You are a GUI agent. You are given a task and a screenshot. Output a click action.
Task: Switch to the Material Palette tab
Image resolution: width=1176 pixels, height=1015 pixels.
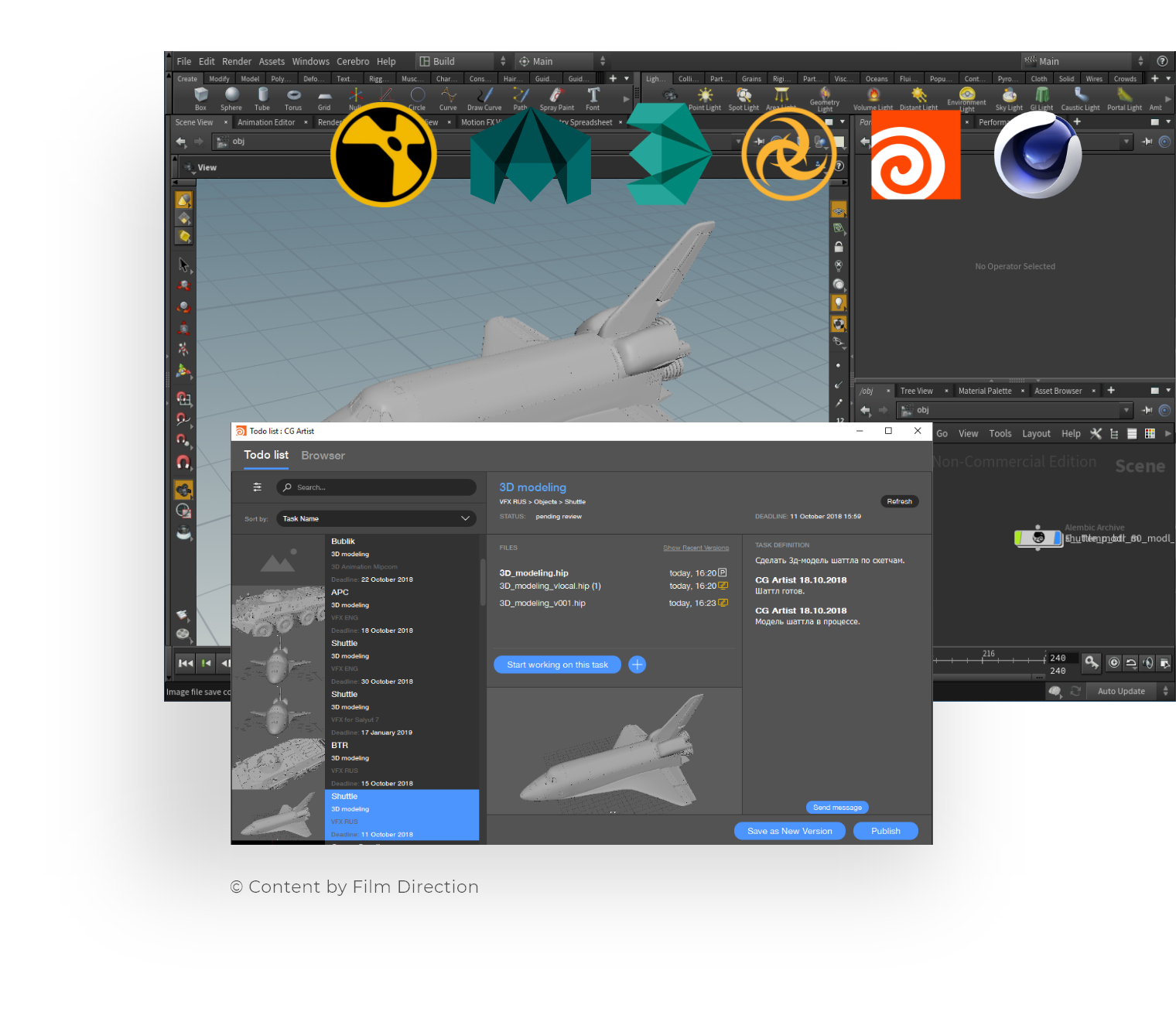click(985, 391)
